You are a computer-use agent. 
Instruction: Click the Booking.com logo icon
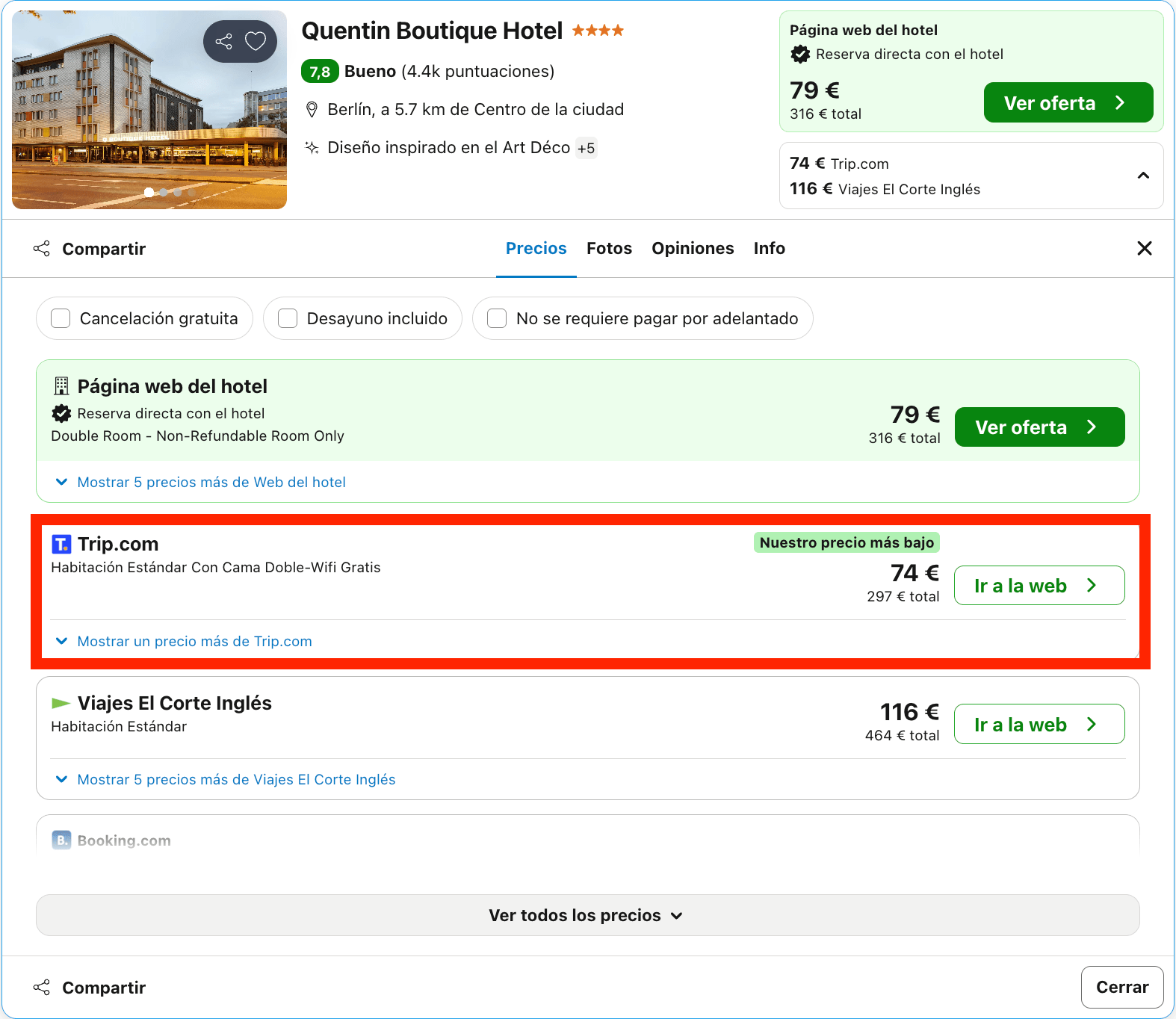pyautogui.click(x=61, y=840)
